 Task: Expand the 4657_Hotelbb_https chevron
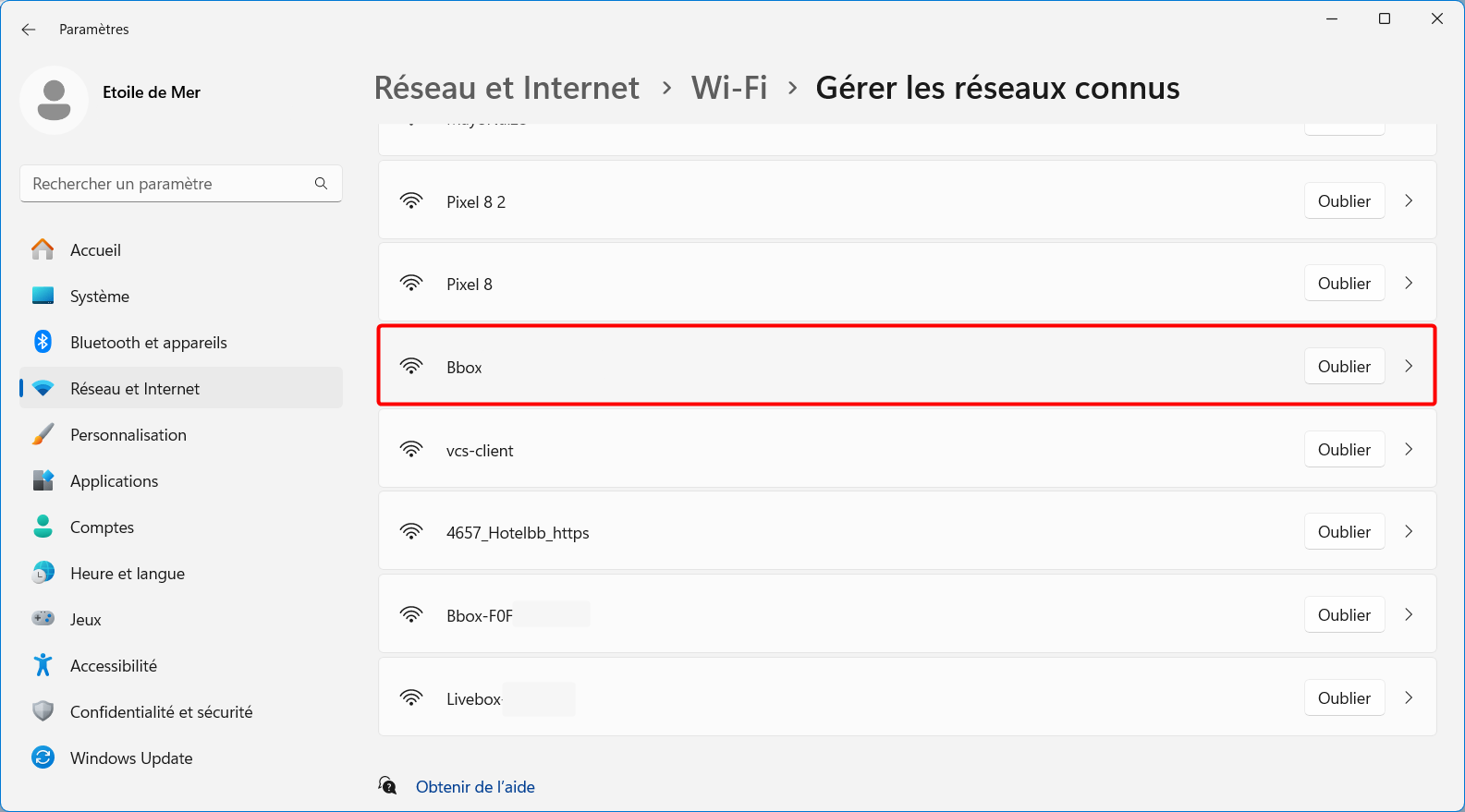click(1409, 531)
